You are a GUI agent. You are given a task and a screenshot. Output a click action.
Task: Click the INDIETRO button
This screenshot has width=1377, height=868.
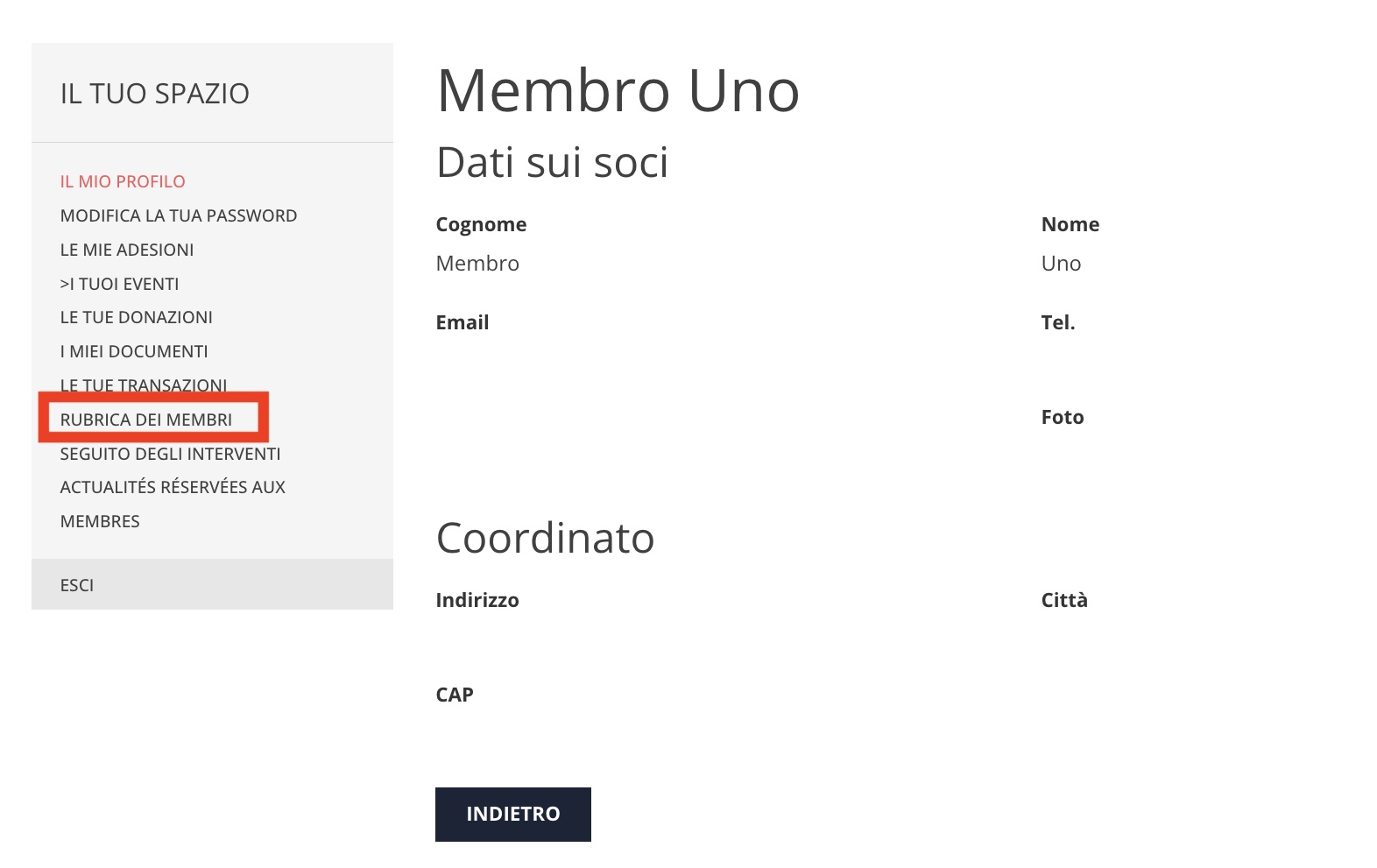tap(513, 815)
